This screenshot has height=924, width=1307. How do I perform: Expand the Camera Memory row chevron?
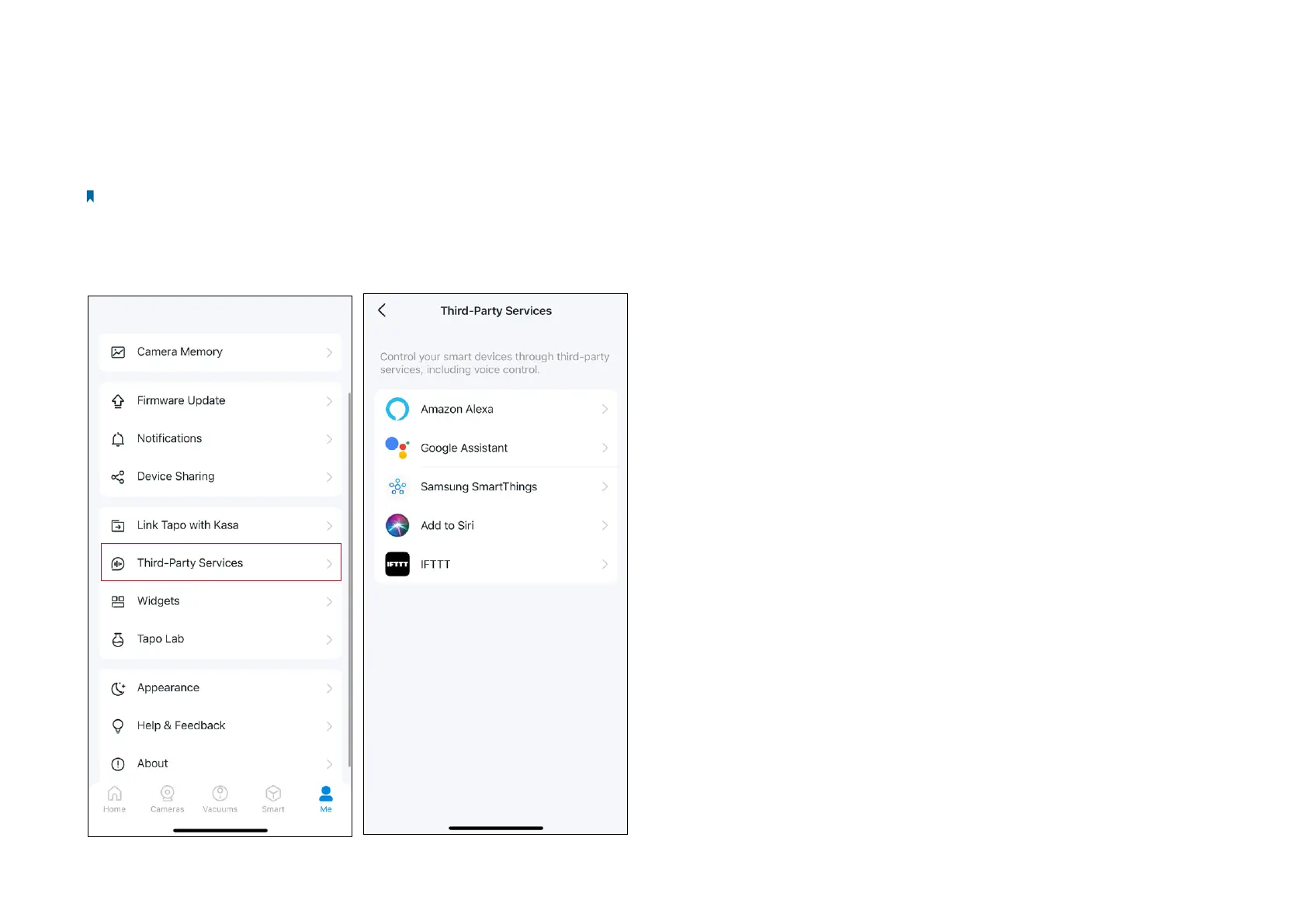329,352
